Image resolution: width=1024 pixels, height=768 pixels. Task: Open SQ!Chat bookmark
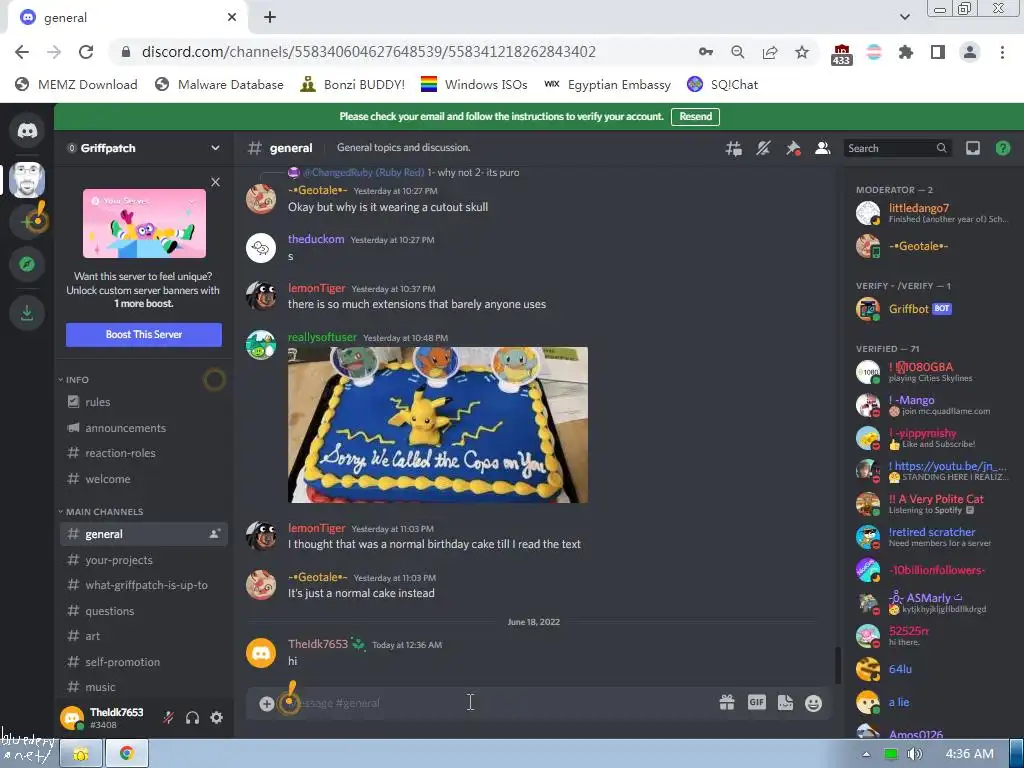pos(723,84)
